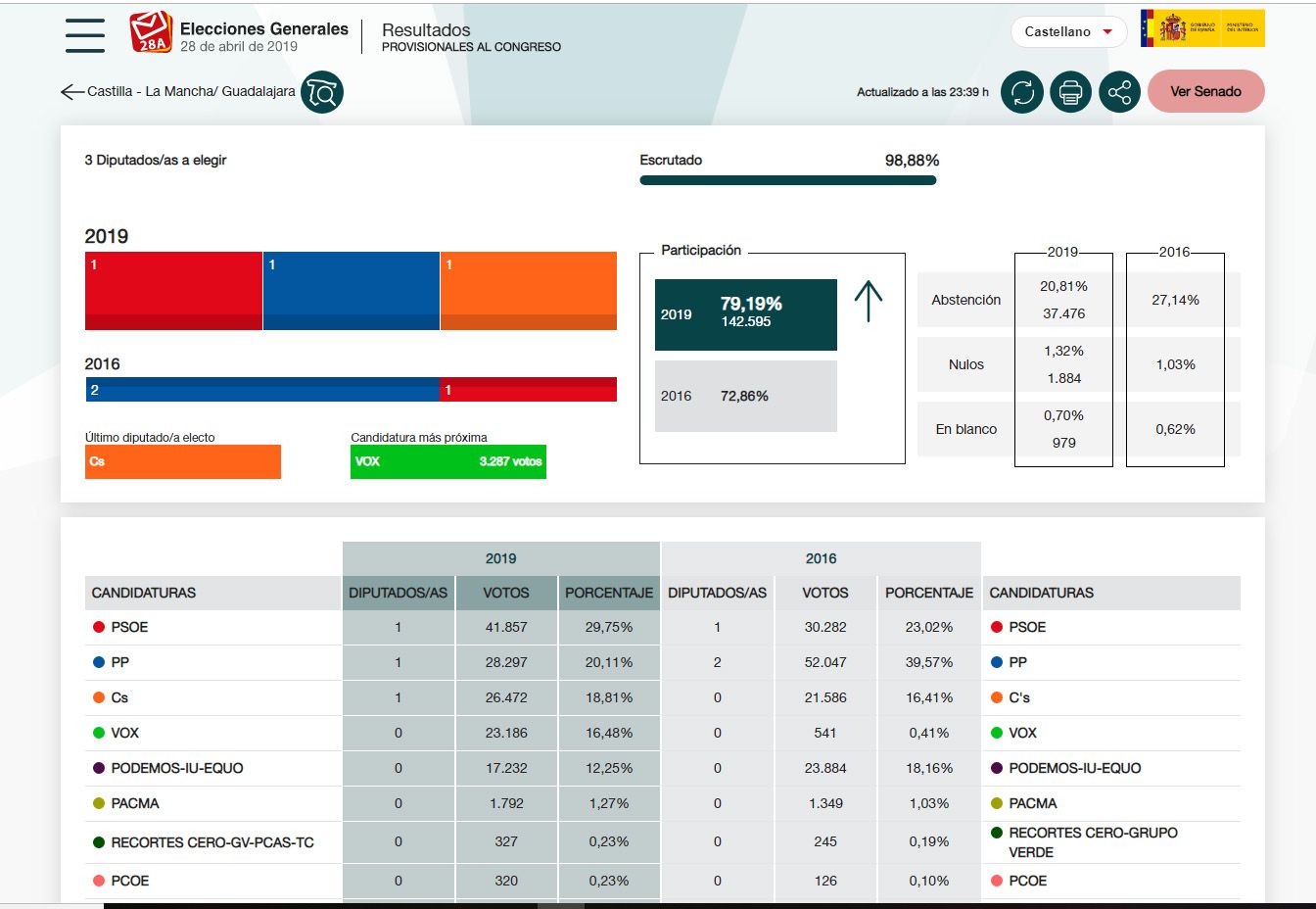Click the blue PP segment in 2016 bar
1316x909 pixels.
click(262, 390)
